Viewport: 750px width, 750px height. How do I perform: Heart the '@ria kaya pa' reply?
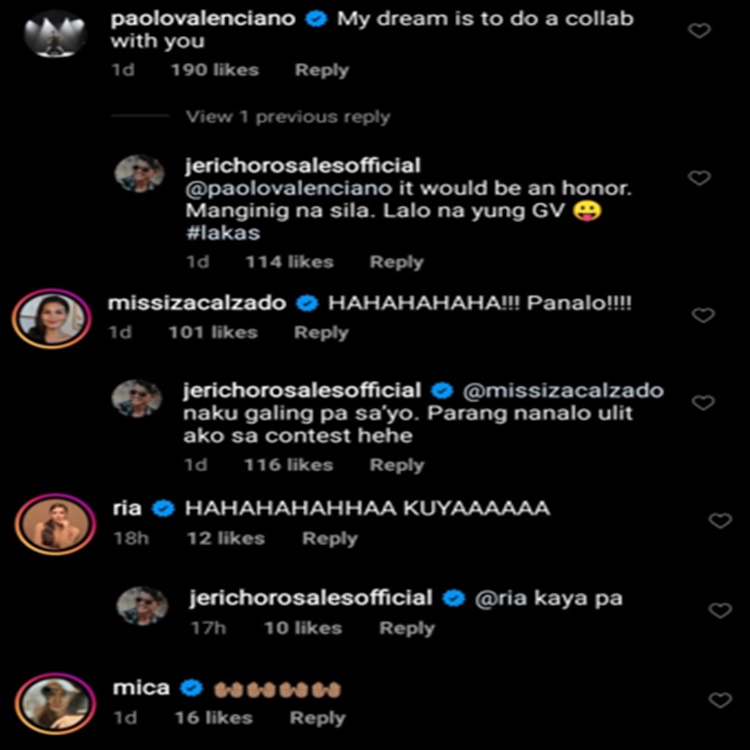click(720, 610)
